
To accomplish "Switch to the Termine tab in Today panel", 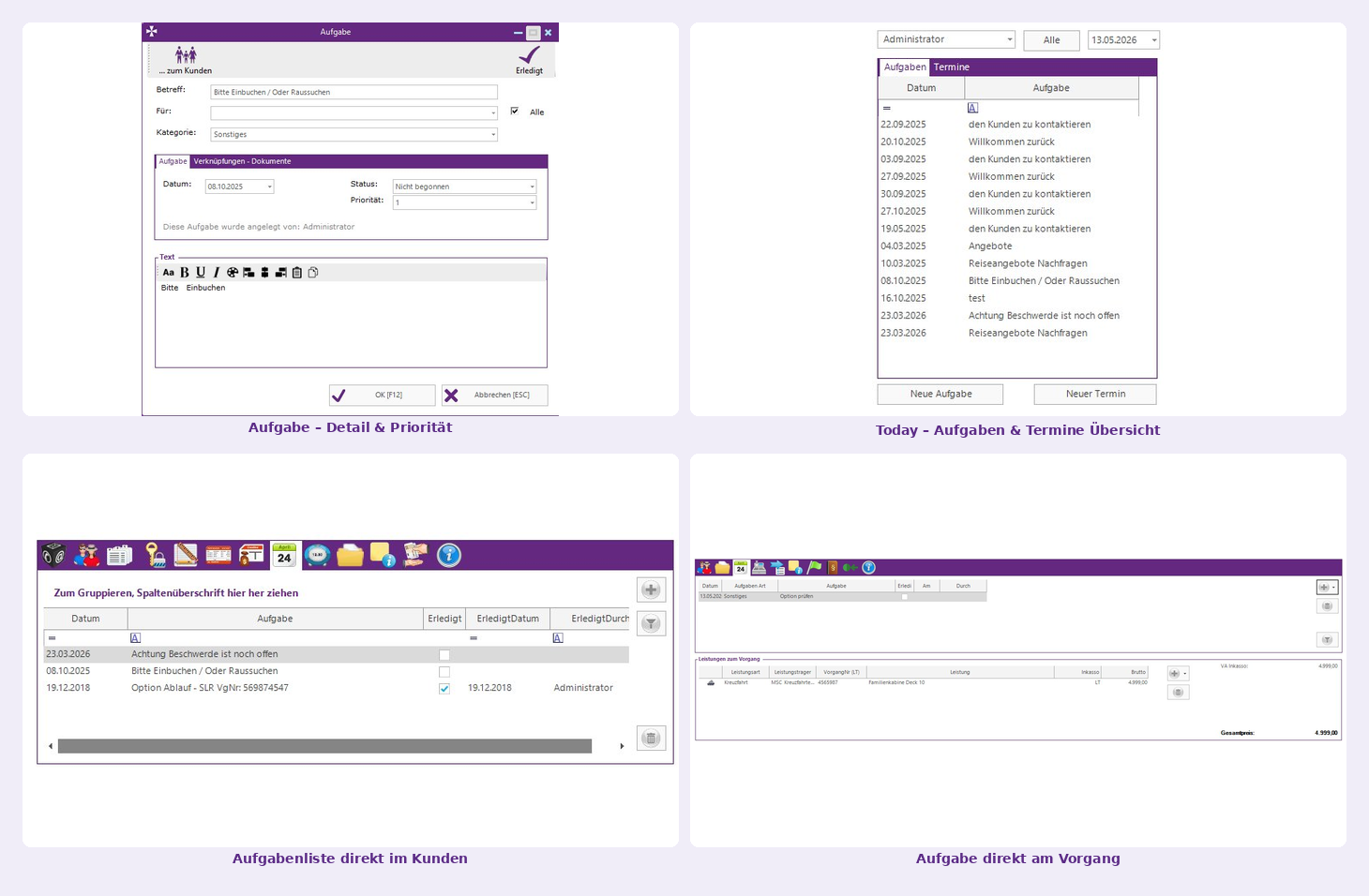I will coord(951,67).
